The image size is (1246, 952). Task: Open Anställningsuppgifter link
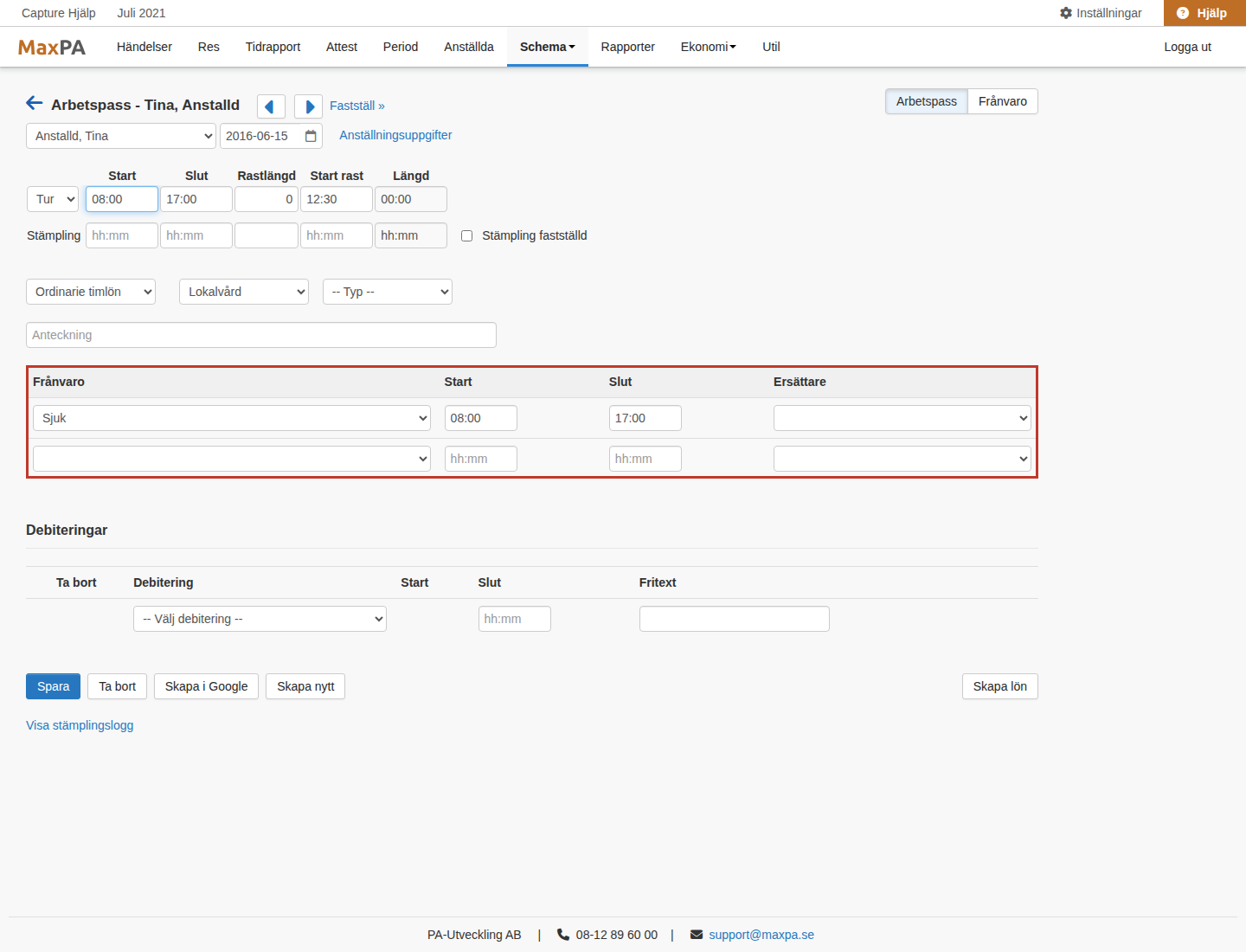[x=395, y=135]
